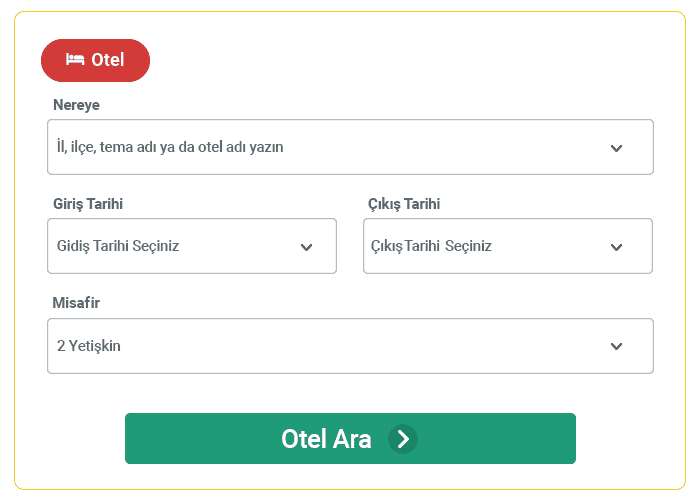Click the Misafir chevron arrow
Screen dimensions: 700x500
point(617,346)
